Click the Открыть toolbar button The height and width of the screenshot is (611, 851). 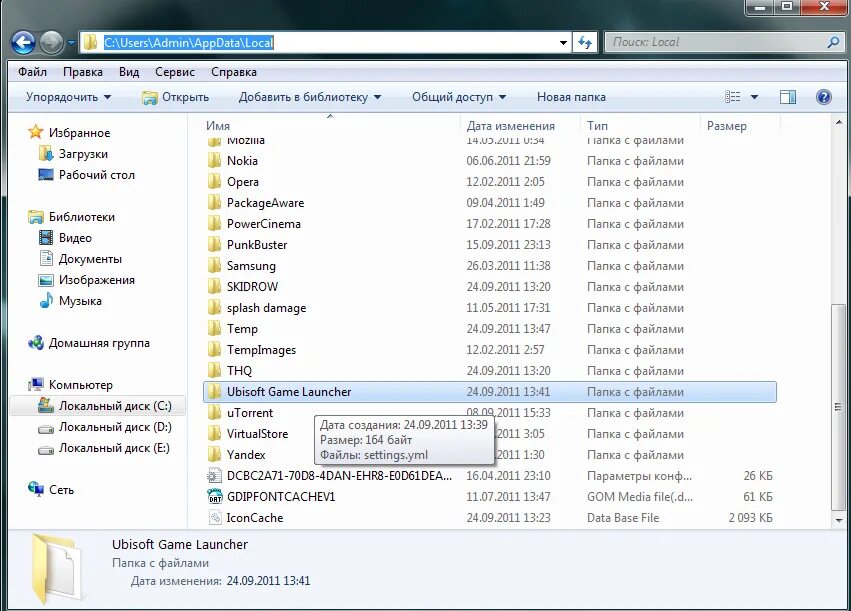[175, 97]
